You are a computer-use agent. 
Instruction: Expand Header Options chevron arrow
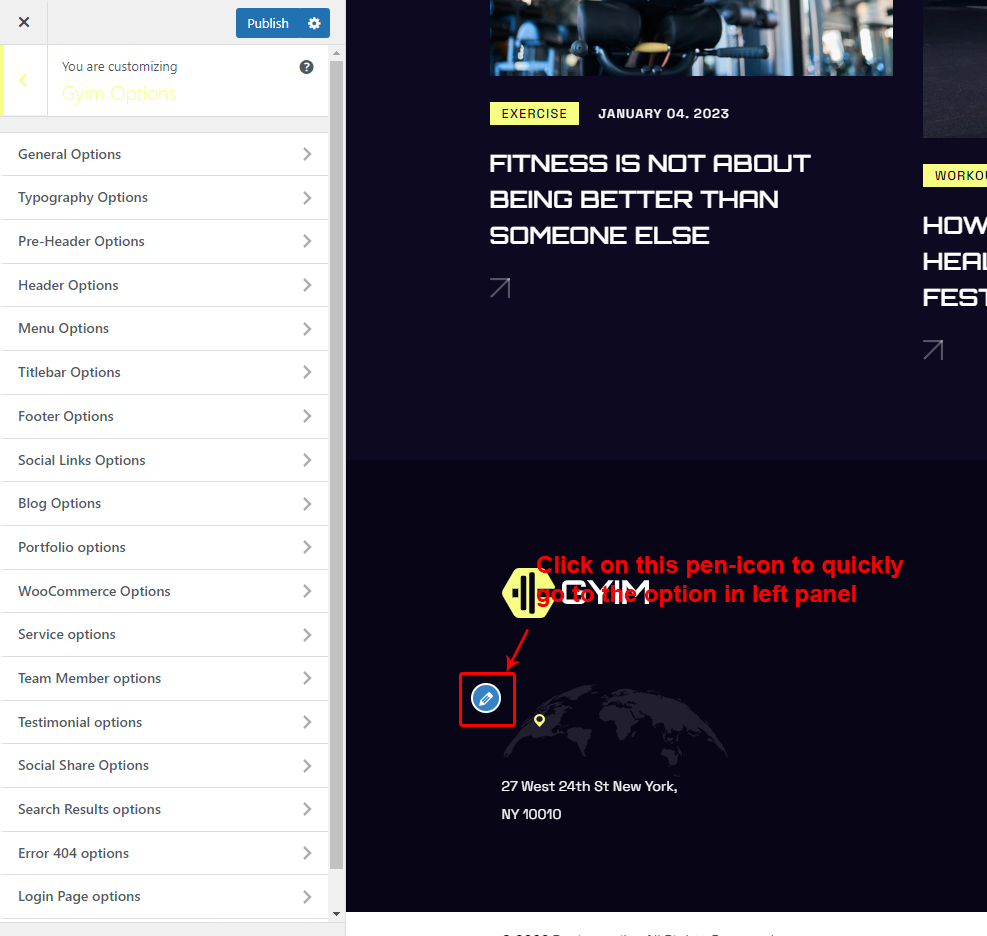point(307,285)
